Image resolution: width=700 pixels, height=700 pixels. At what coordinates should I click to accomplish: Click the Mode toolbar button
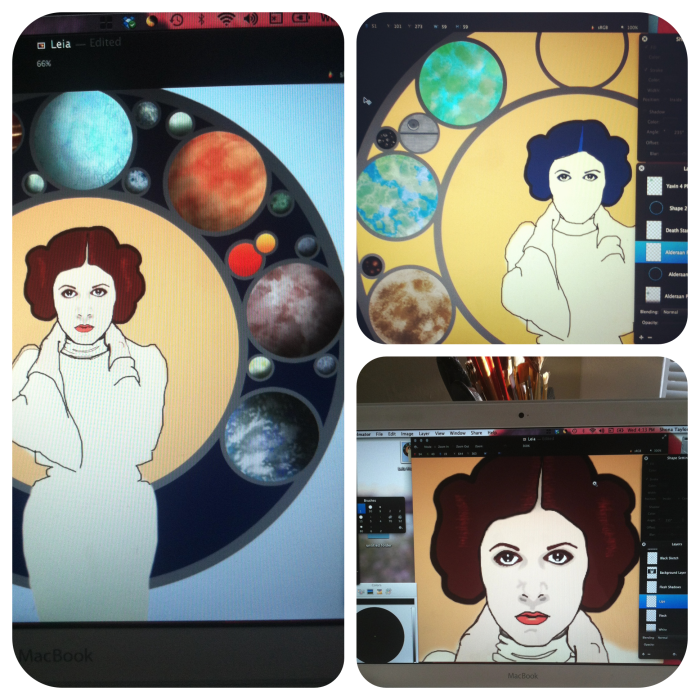pyautogui.click(x=427, y=447)
